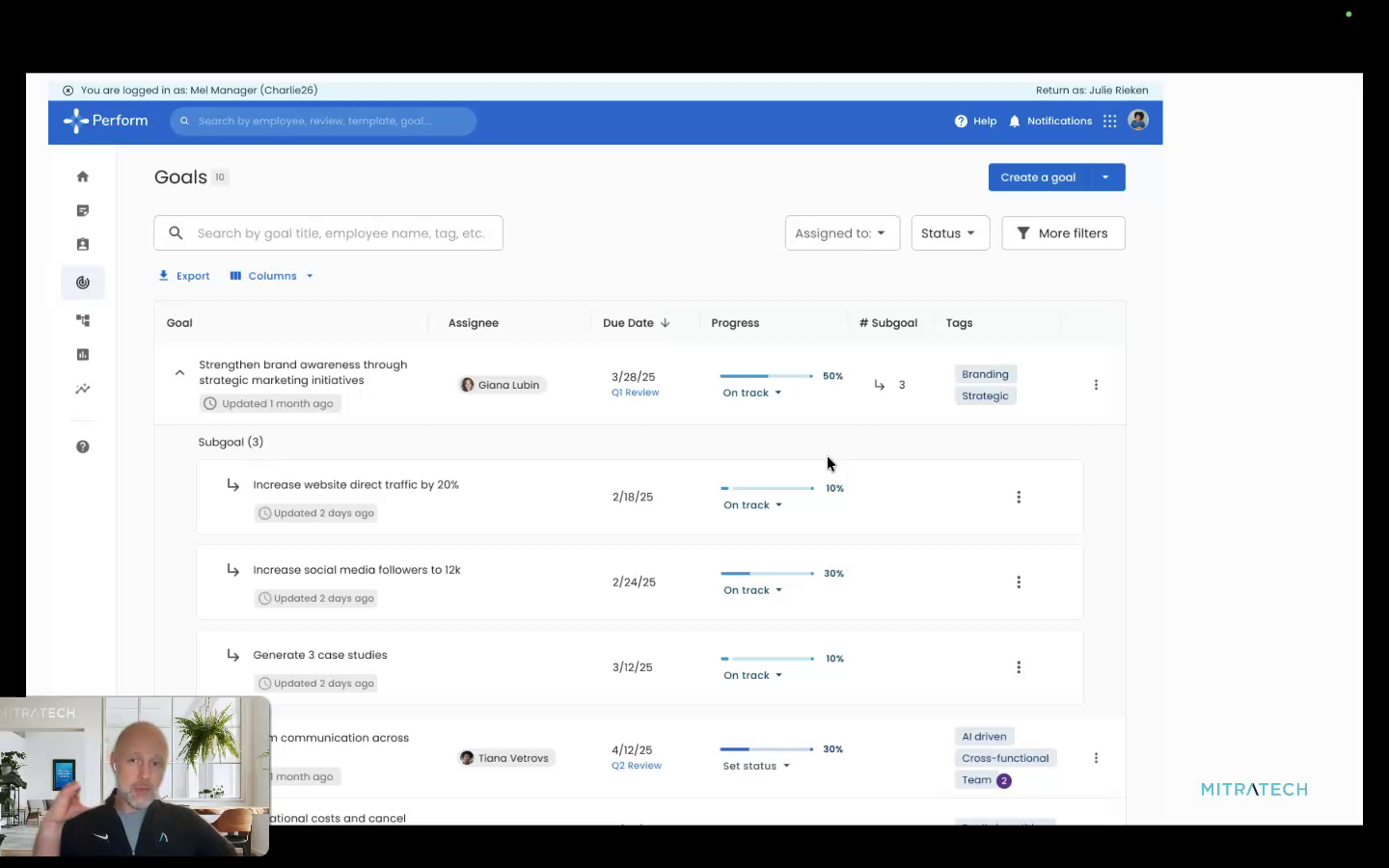
Task: Open Notifications bell
Action: (1050, 122)
